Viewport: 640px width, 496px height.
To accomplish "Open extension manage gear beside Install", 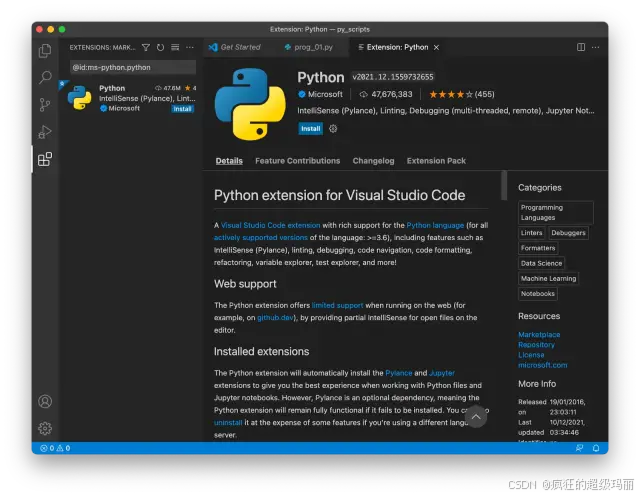I will (333, 129).
